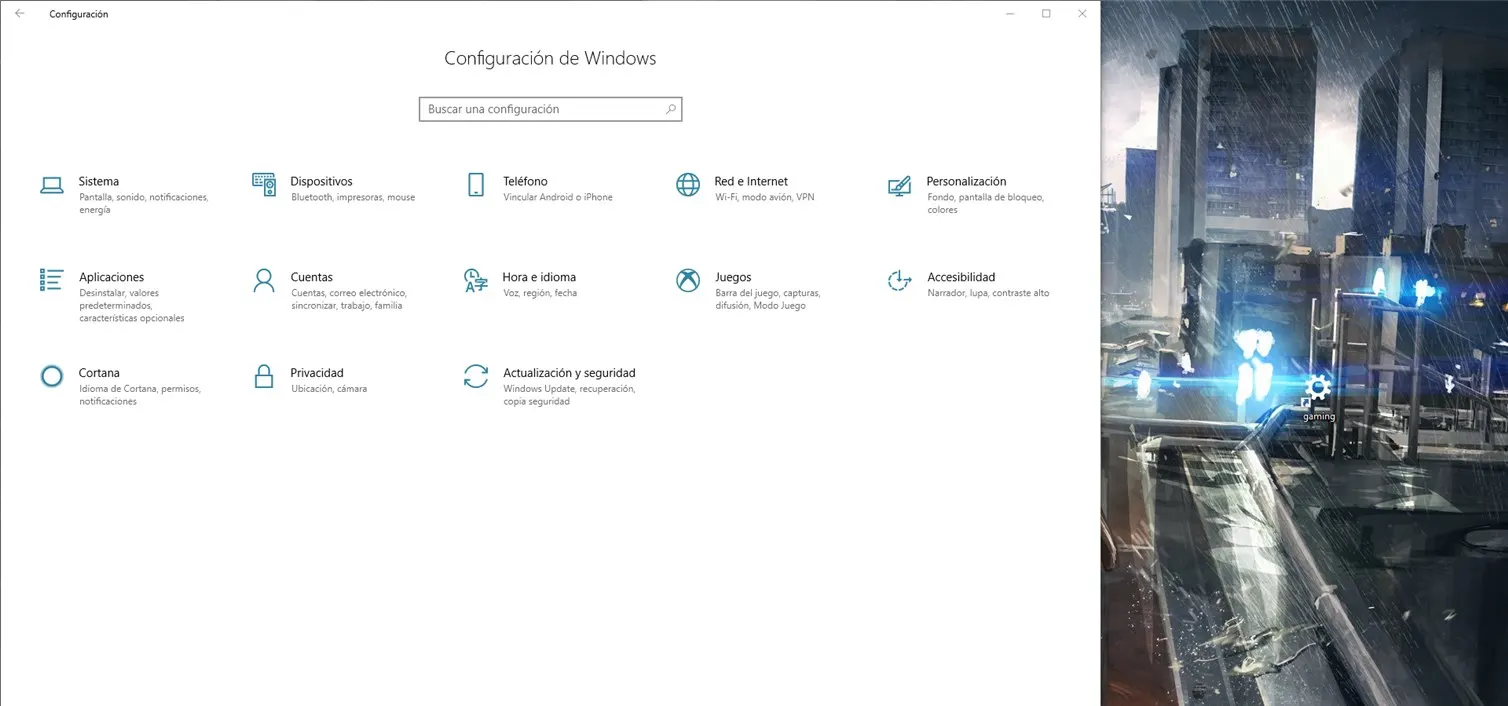The image size is (1508, 706).
Task: Open the Hora e idioma icon
Action: click(x=476, y=280)
